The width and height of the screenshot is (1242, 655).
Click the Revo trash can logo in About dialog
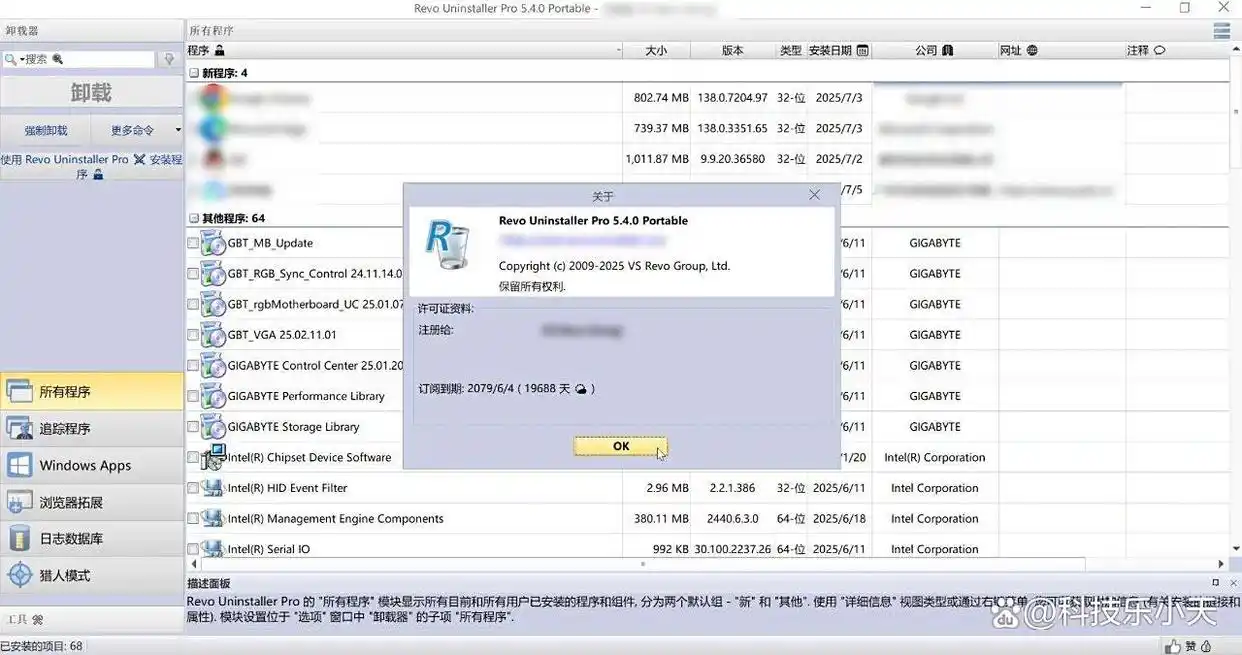point(448,244)
